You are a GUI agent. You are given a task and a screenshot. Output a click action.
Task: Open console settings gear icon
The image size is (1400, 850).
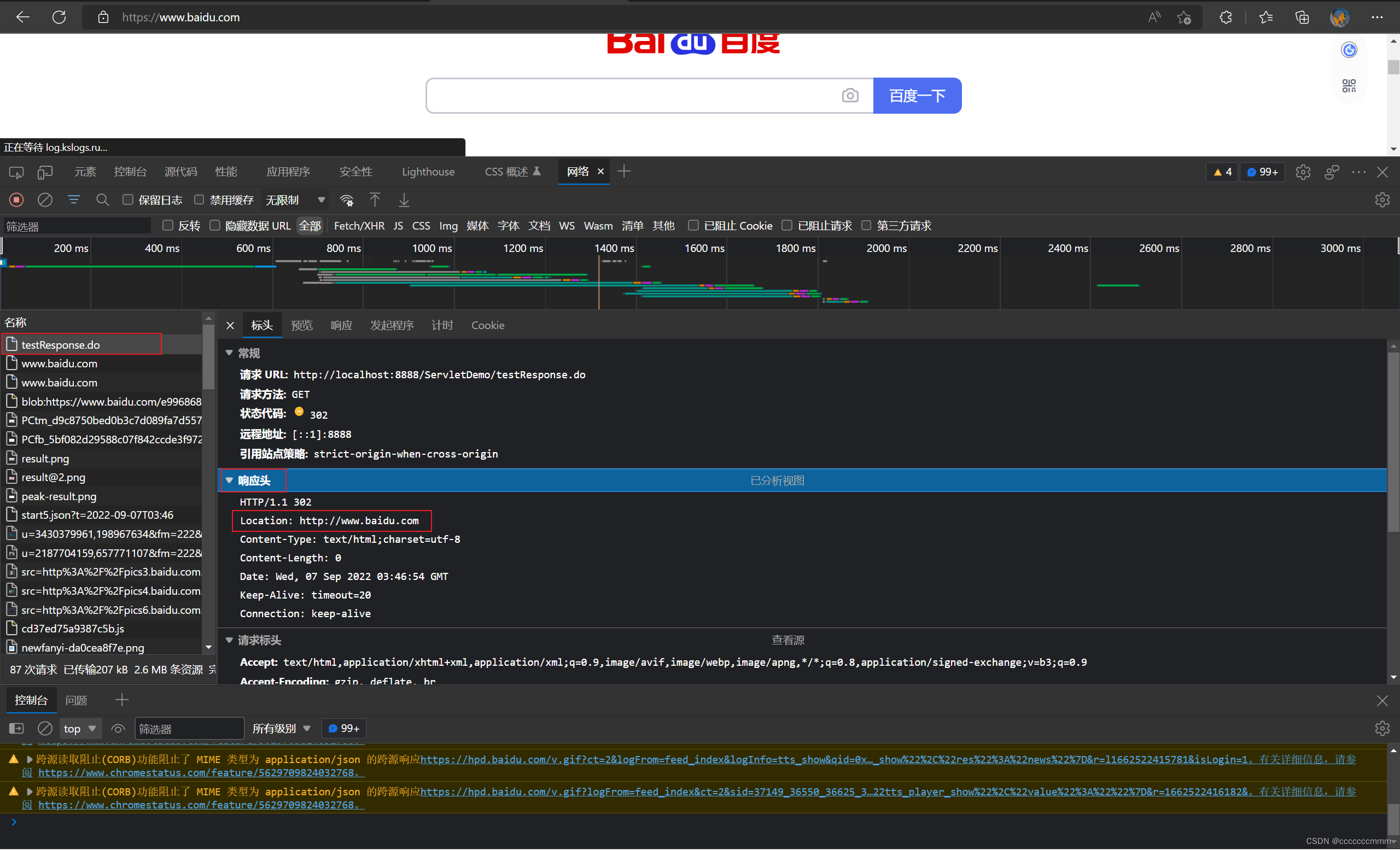point(1382,729)
